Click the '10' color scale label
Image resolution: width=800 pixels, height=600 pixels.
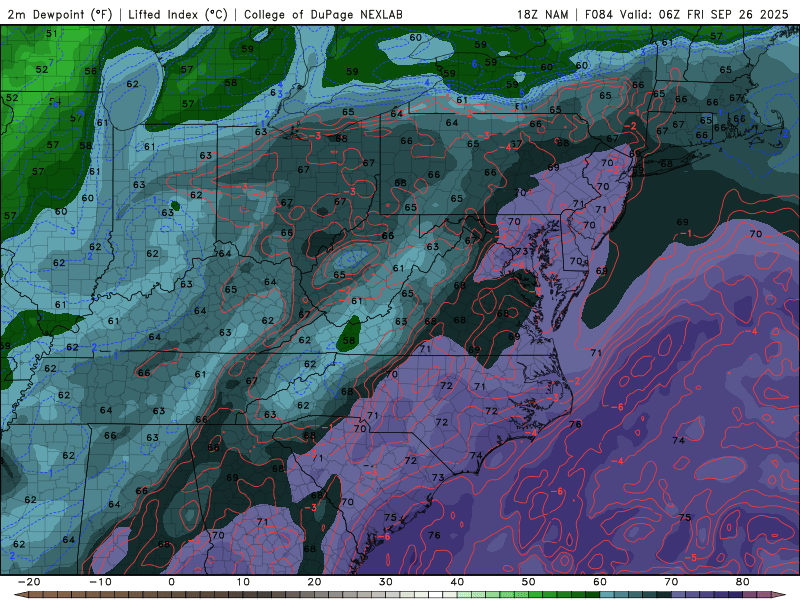coord(243,582)
